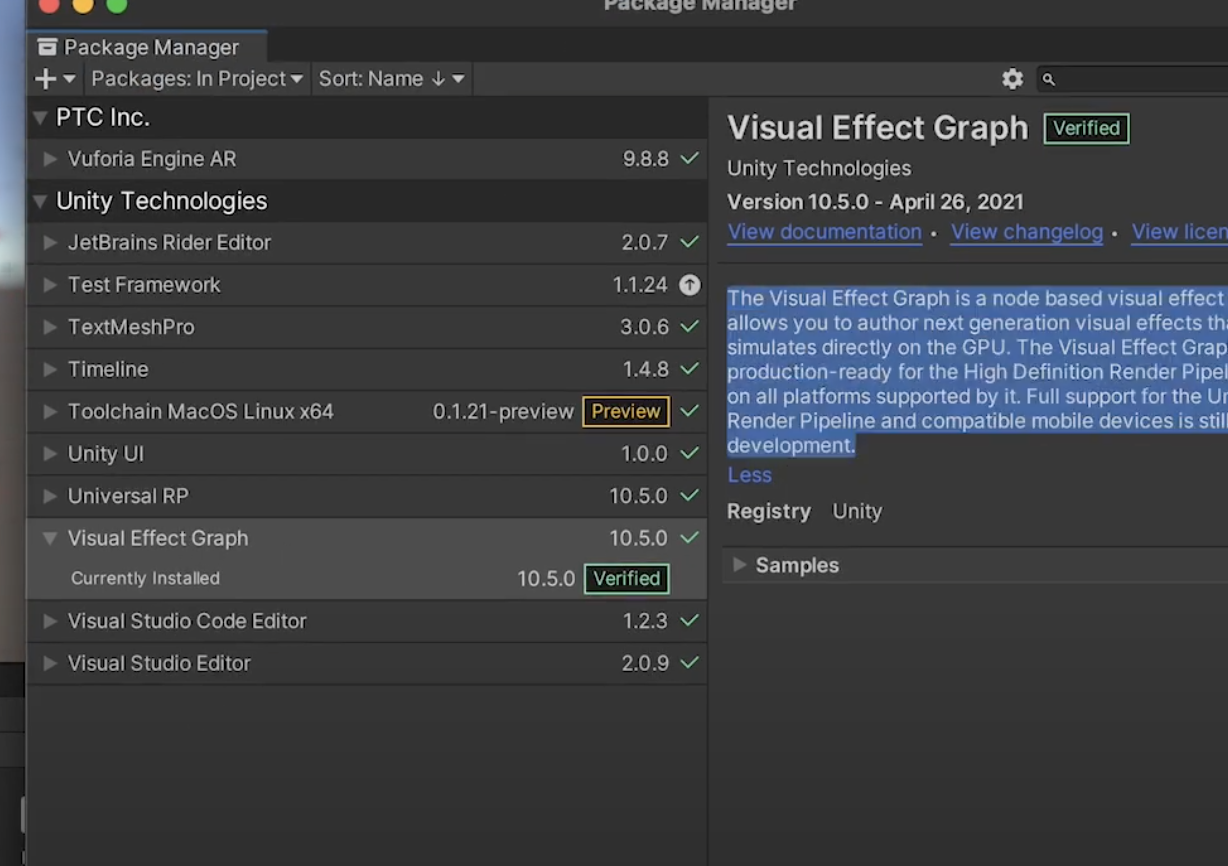Viewport: 1228px width, 866px height.
Task: Expand the TextMeshPro versions arrow
Action: click(x=49, y=327)
